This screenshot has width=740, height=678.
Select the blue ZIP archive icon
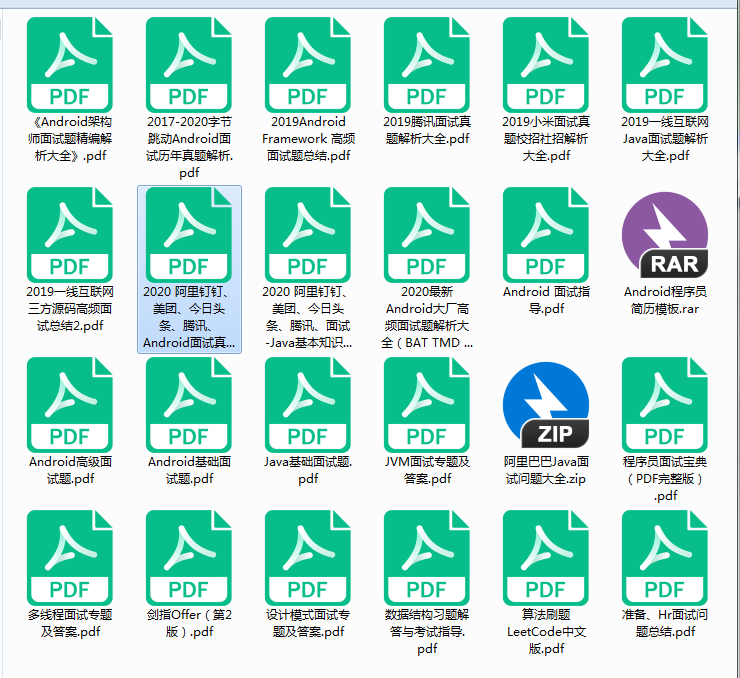(546, 404)
